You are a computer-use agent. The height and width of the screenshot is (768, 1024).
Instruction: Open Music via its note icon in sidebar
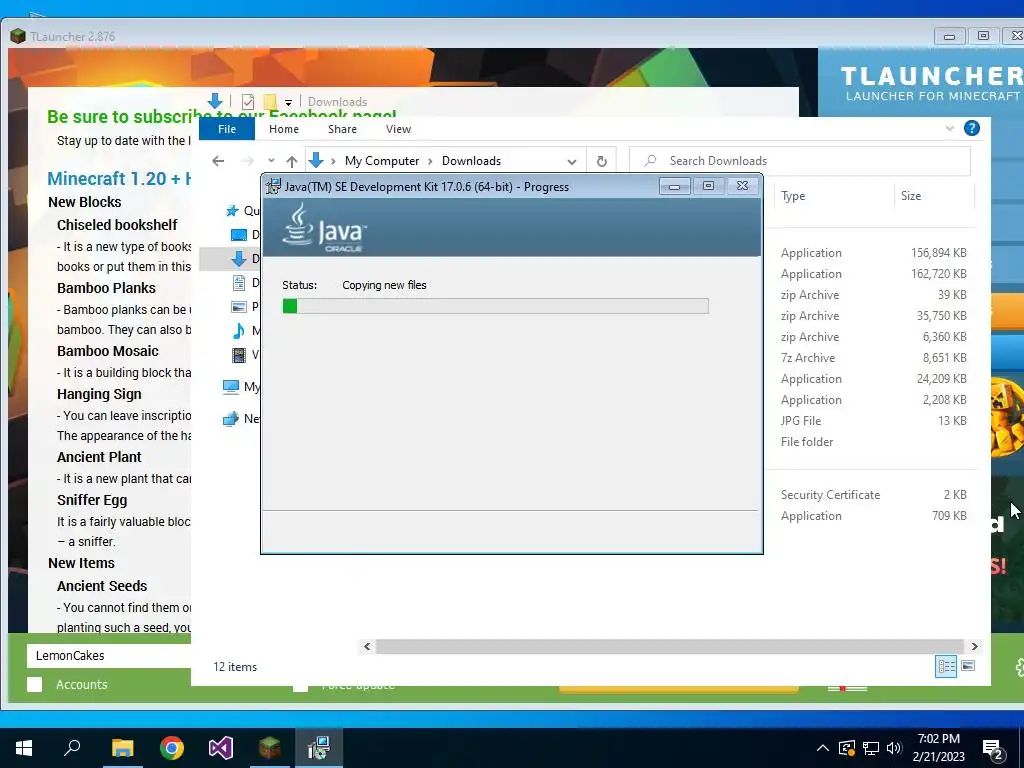pos(239,330)
